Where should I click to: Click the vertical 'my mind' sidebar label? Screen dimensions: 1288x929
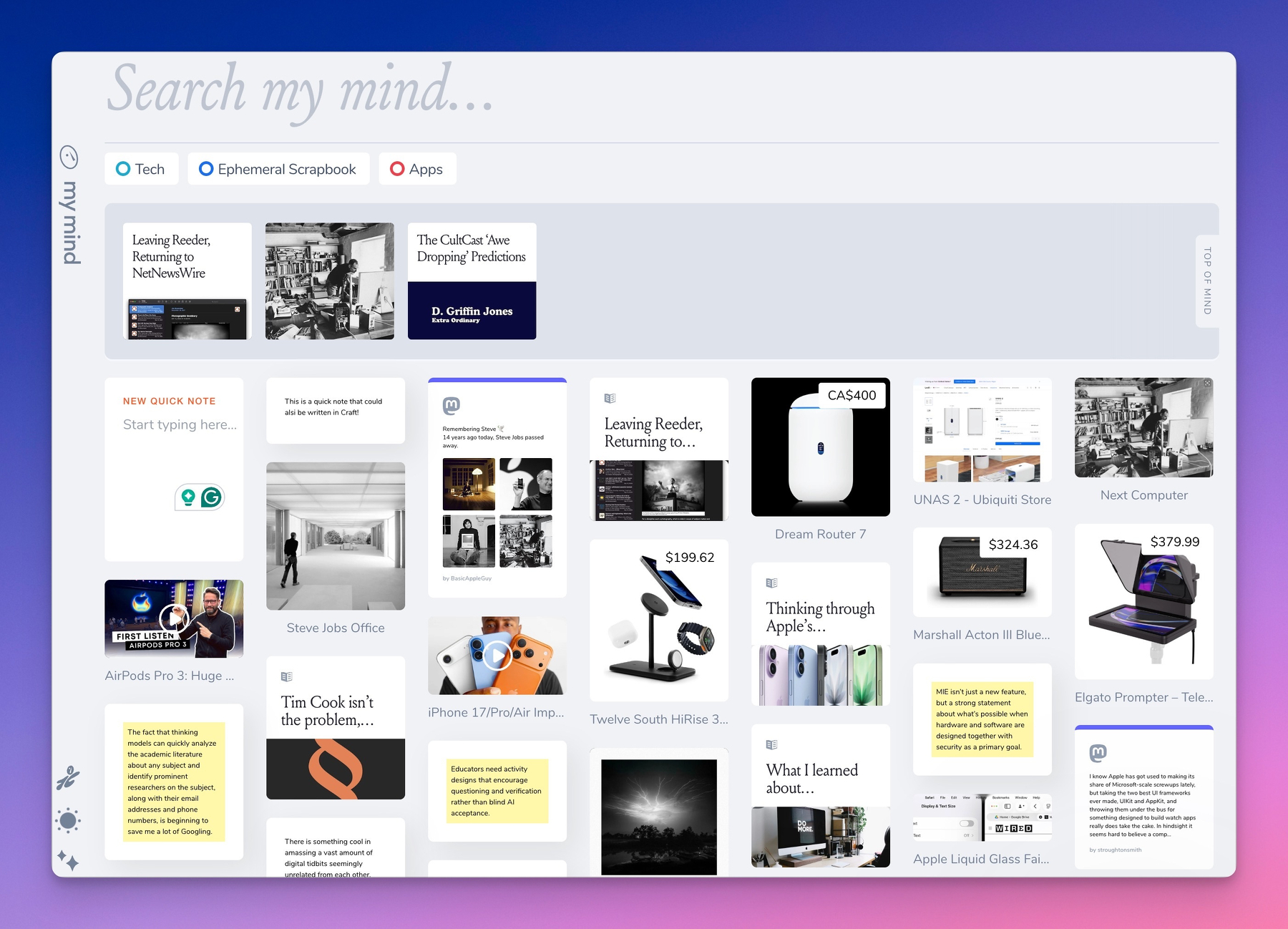70,223
